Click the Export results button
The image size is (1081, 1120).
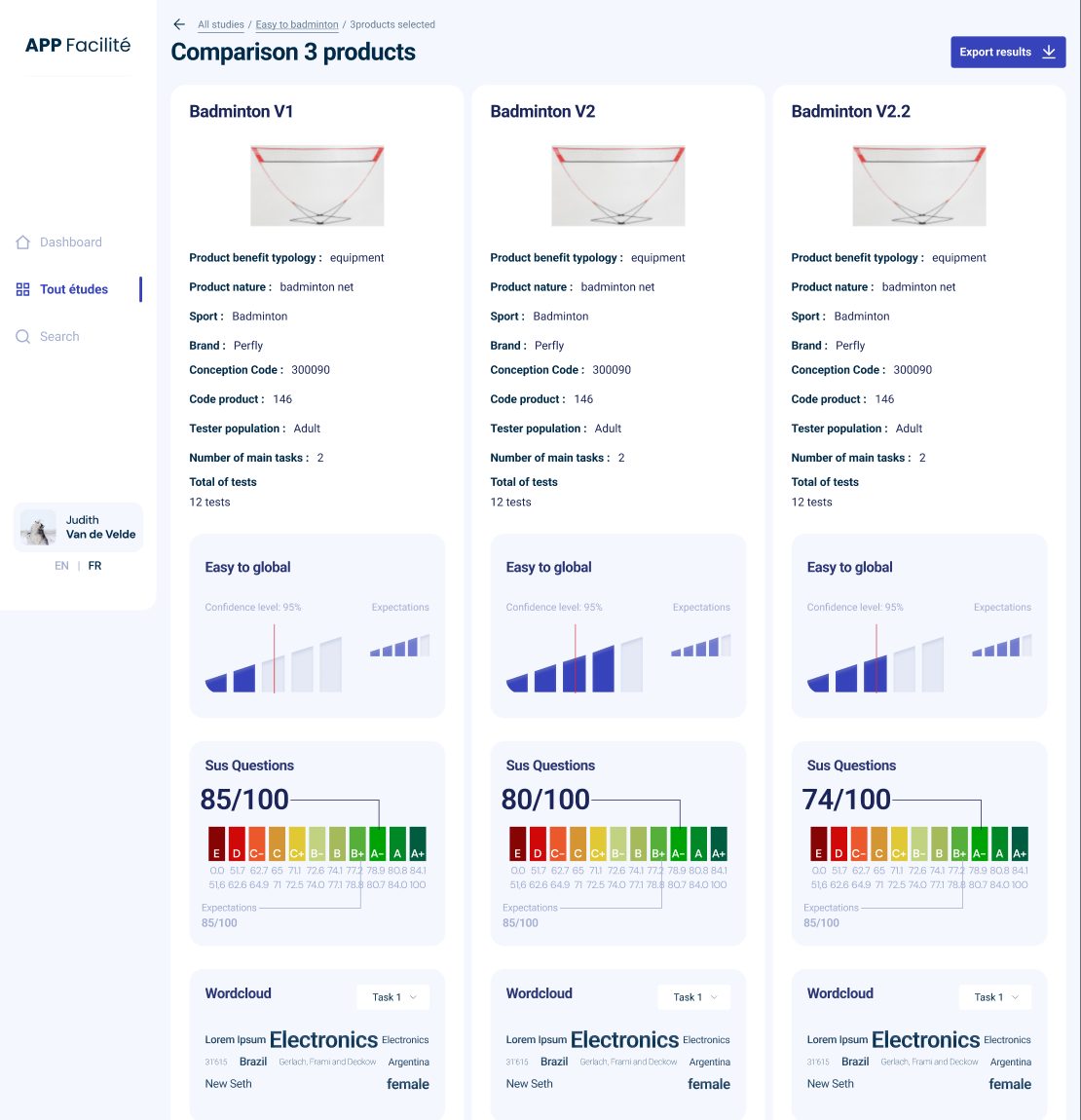click(x=1008, y=53)
